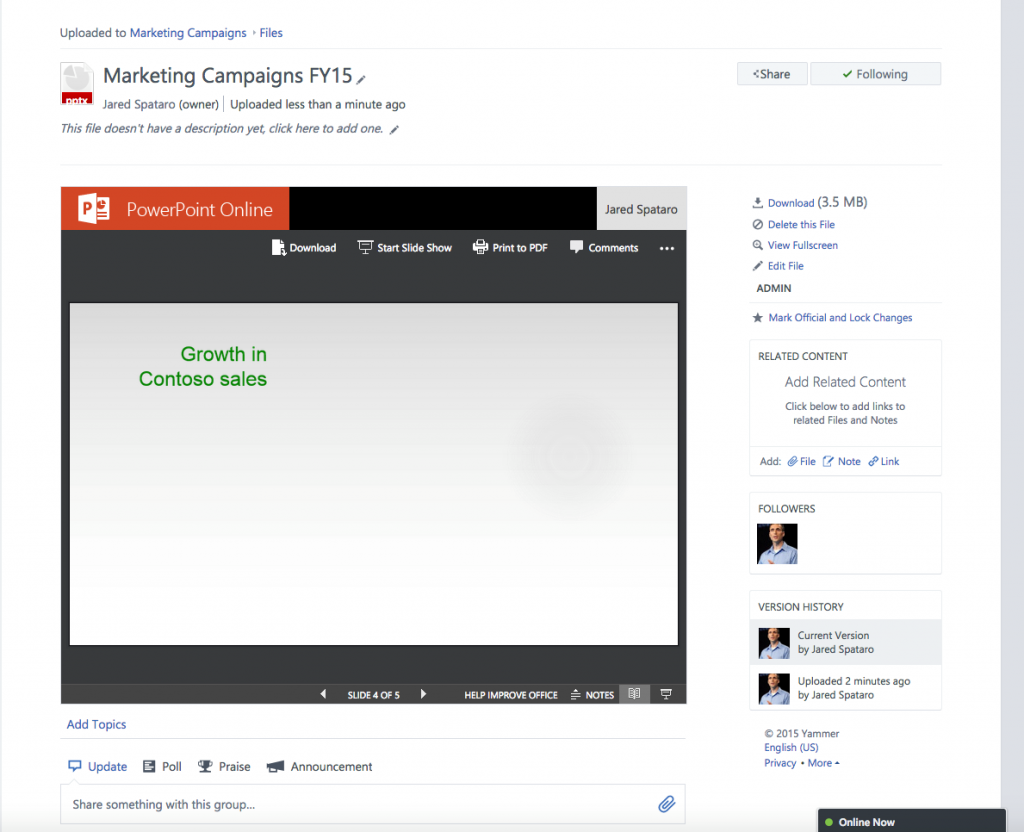Screen dimensions: 1024x832
Task: Toggle Following for this file
Action: click(875, 73)
